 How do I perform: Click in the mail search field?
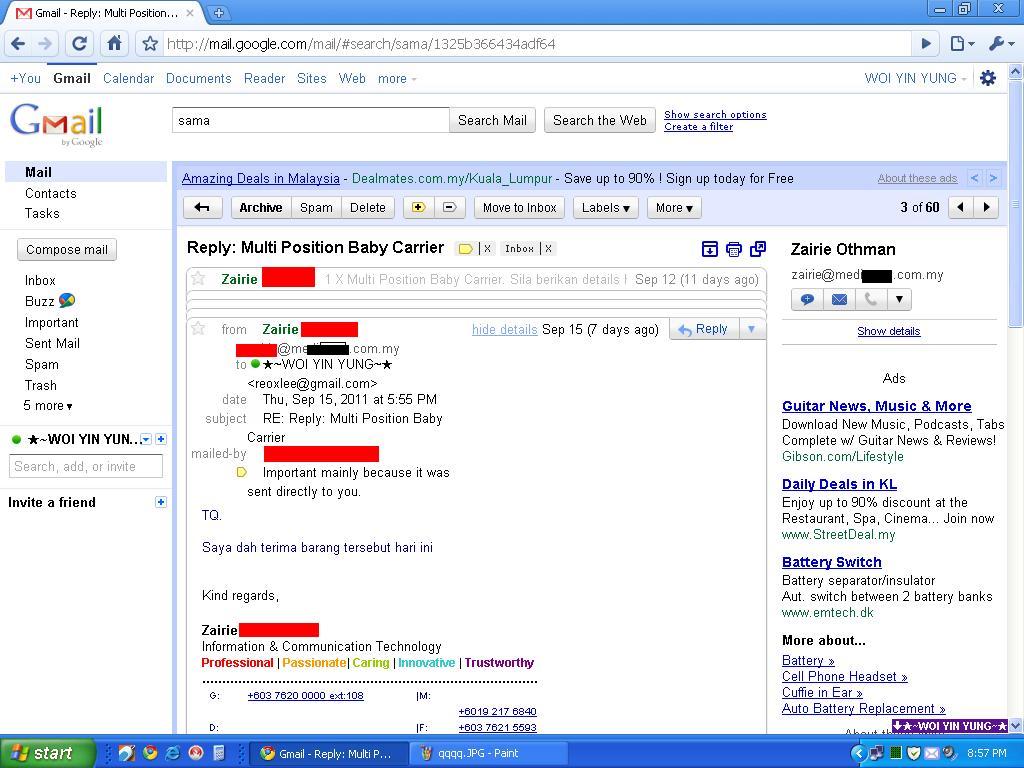pyautogui.click(x=311, y=120)
